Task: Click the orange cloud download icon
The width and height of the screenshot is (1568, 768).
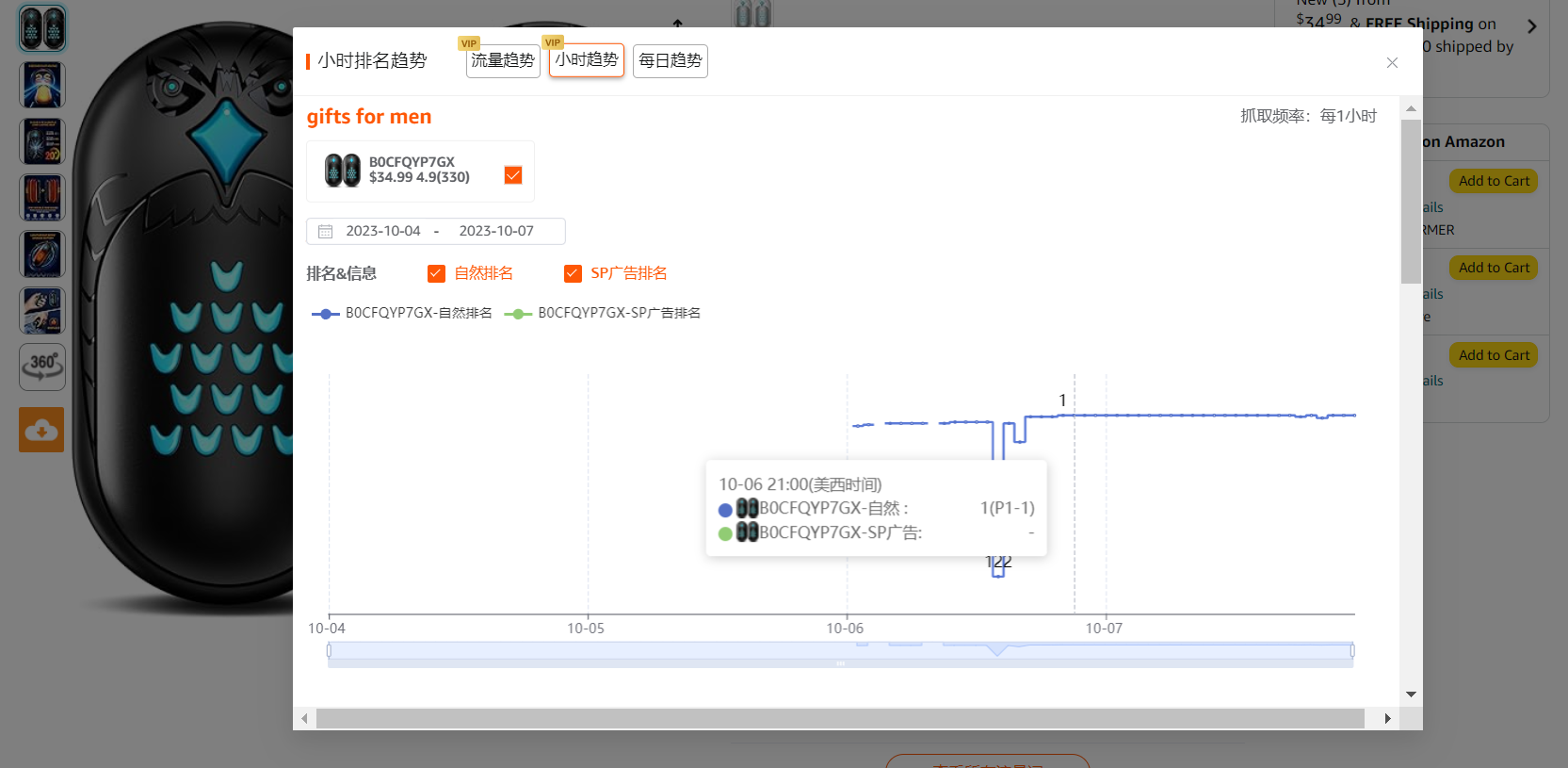Action: (41, 430)
